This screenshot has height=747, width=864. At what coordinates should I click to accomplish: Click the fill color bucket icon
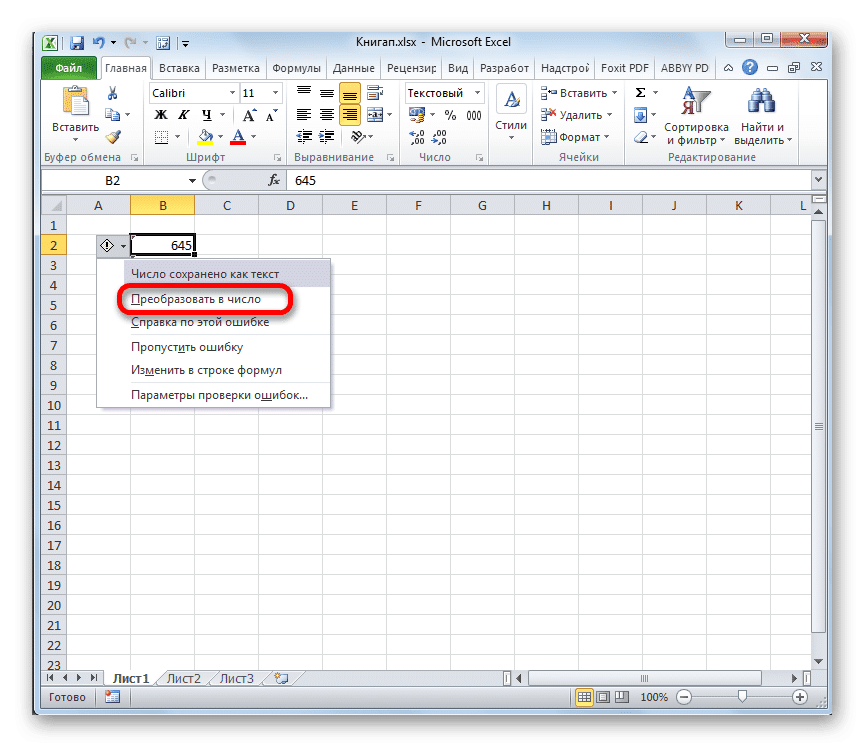click(206, 137)
